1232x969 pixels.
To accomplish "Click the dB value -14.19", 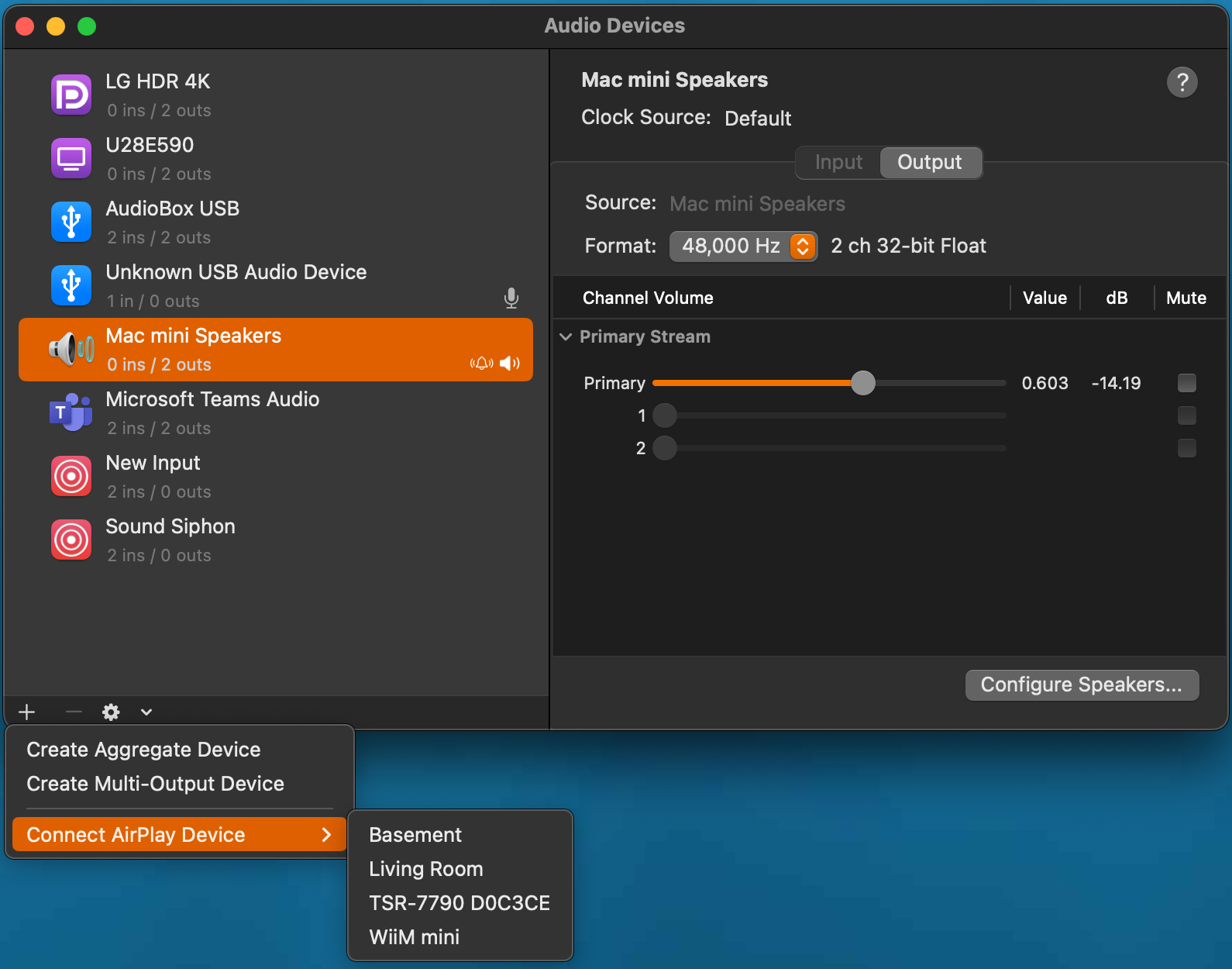I will coord(1116,383).
